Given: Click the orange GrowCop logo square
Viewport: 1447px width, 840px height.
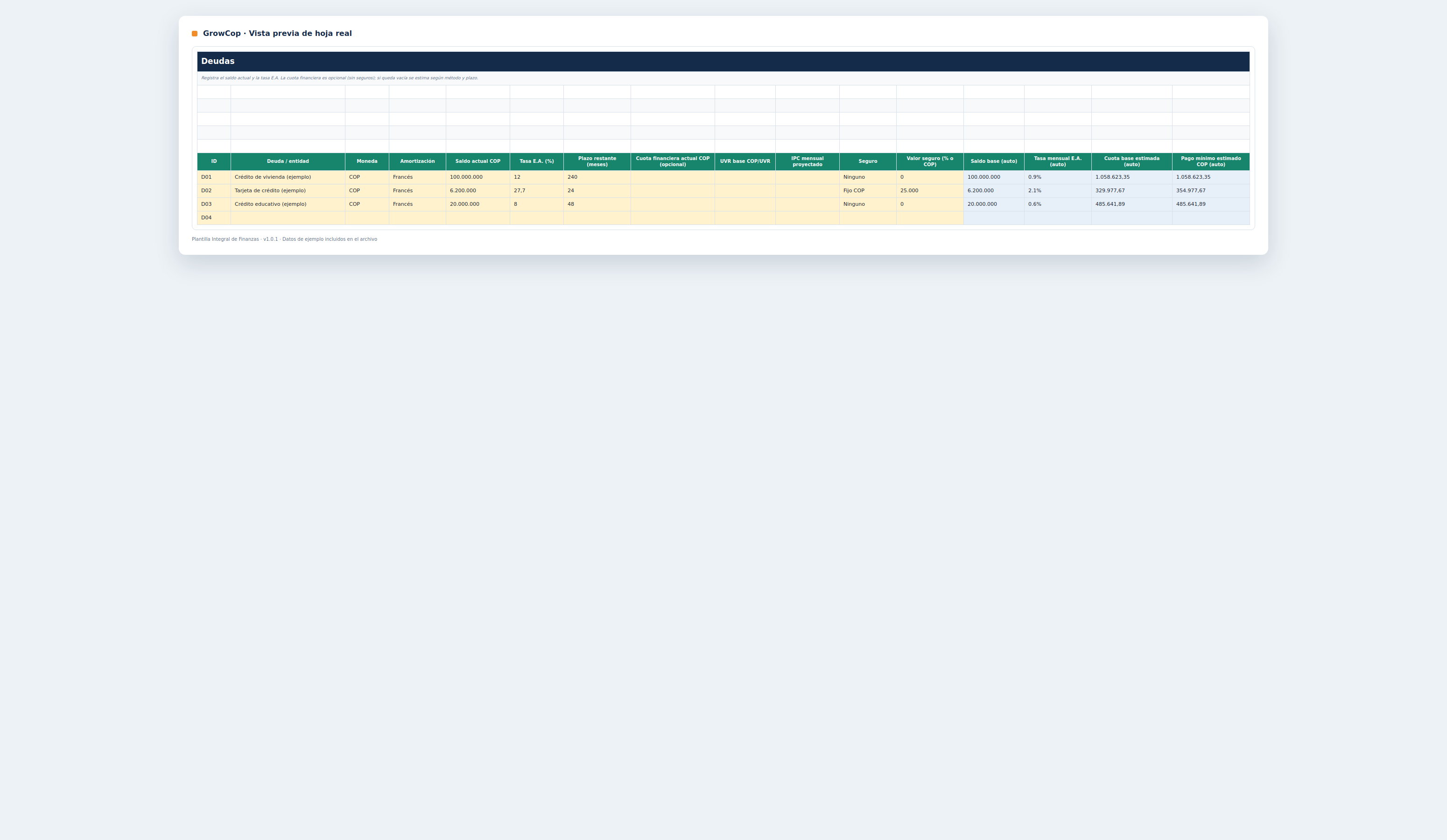Looking at the screenshot, I should click(x=195, y=34).
